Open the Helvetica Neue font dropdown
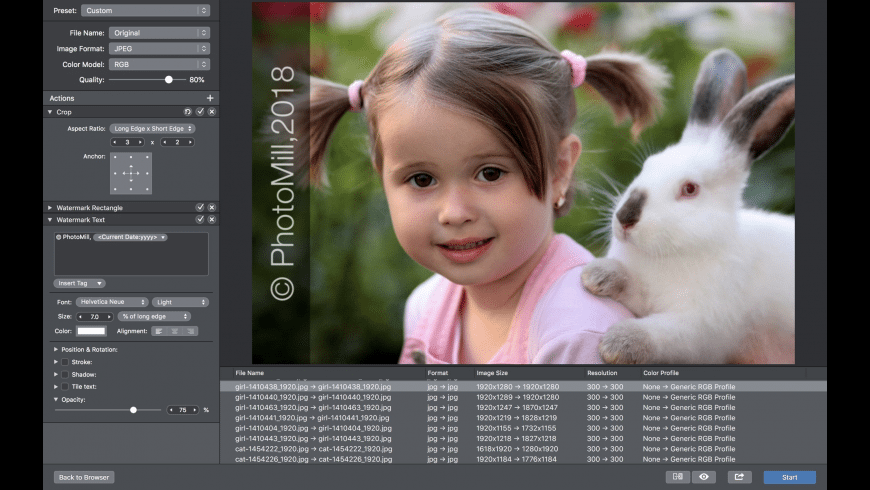The width and height of the screenshot is (870, 490). (112, 302)
